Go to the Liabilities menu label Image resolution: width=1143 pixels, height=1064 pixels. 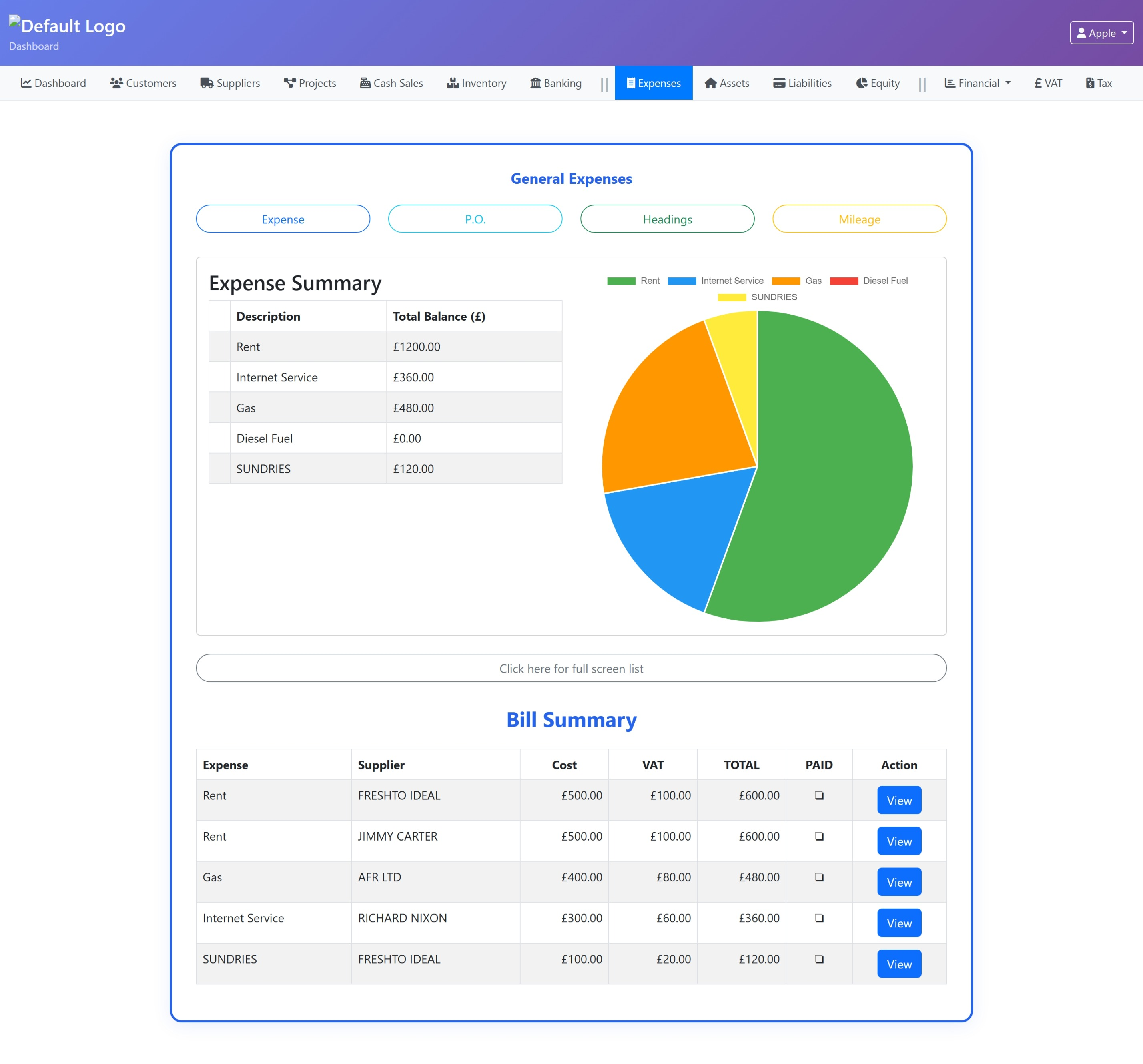810,83
